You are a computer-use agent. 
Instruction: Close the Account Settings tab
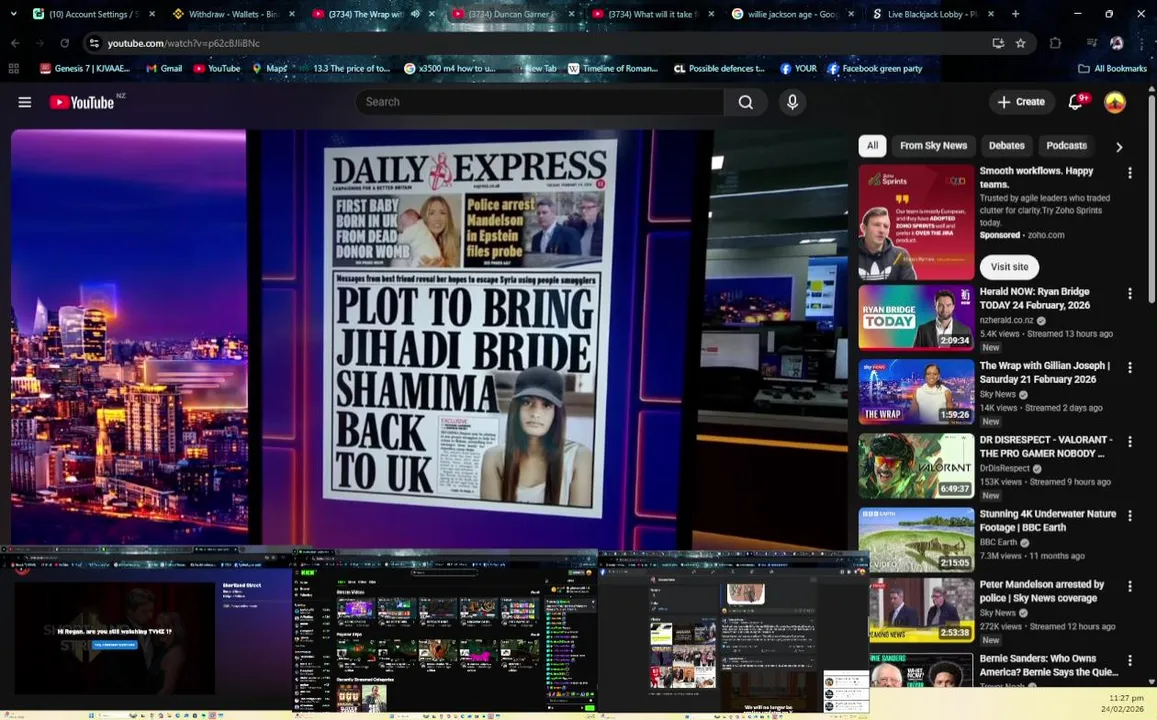[x=152, y=14]
